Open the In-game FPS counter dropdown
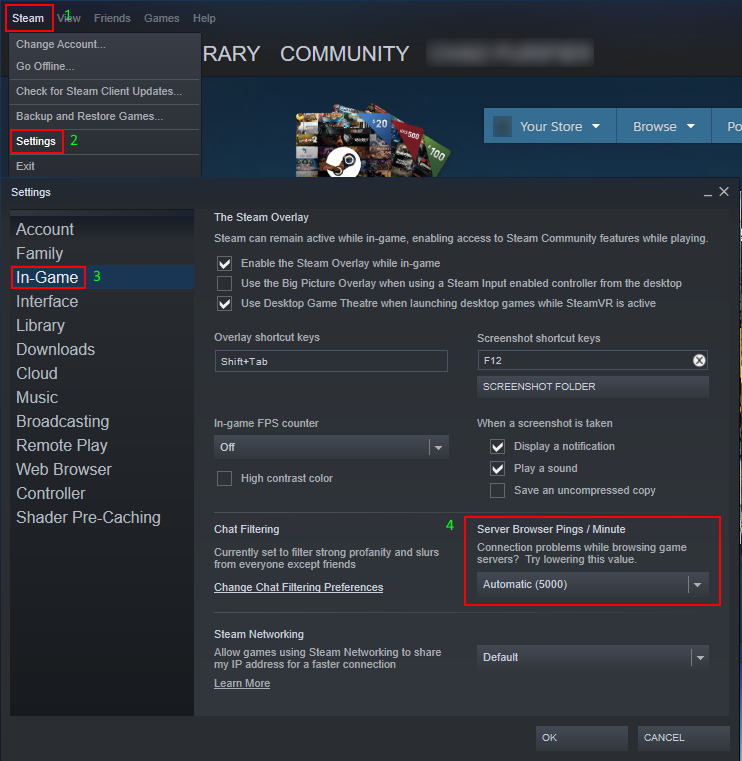Viewport: 742px width, 761px height. click(331, 447)
